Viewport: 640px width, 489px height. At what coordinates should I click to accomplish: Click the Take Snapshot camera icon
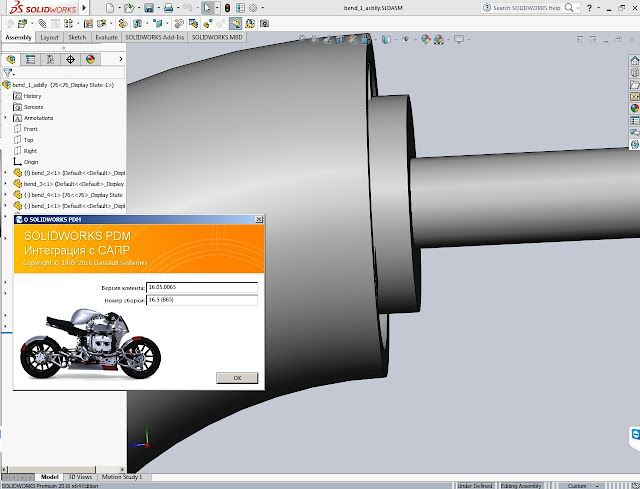pyautogui.click(x=264, y=24)
